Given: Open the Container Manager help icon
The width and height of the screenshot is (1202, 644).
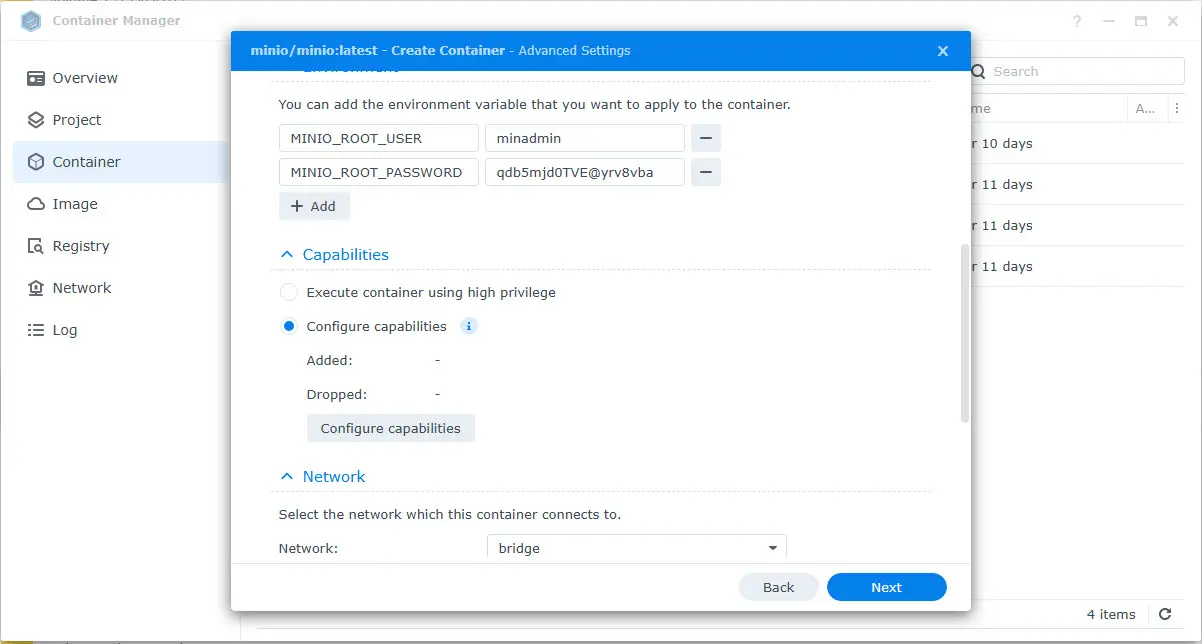Looking at the screenshot, I should point(1077,21).
